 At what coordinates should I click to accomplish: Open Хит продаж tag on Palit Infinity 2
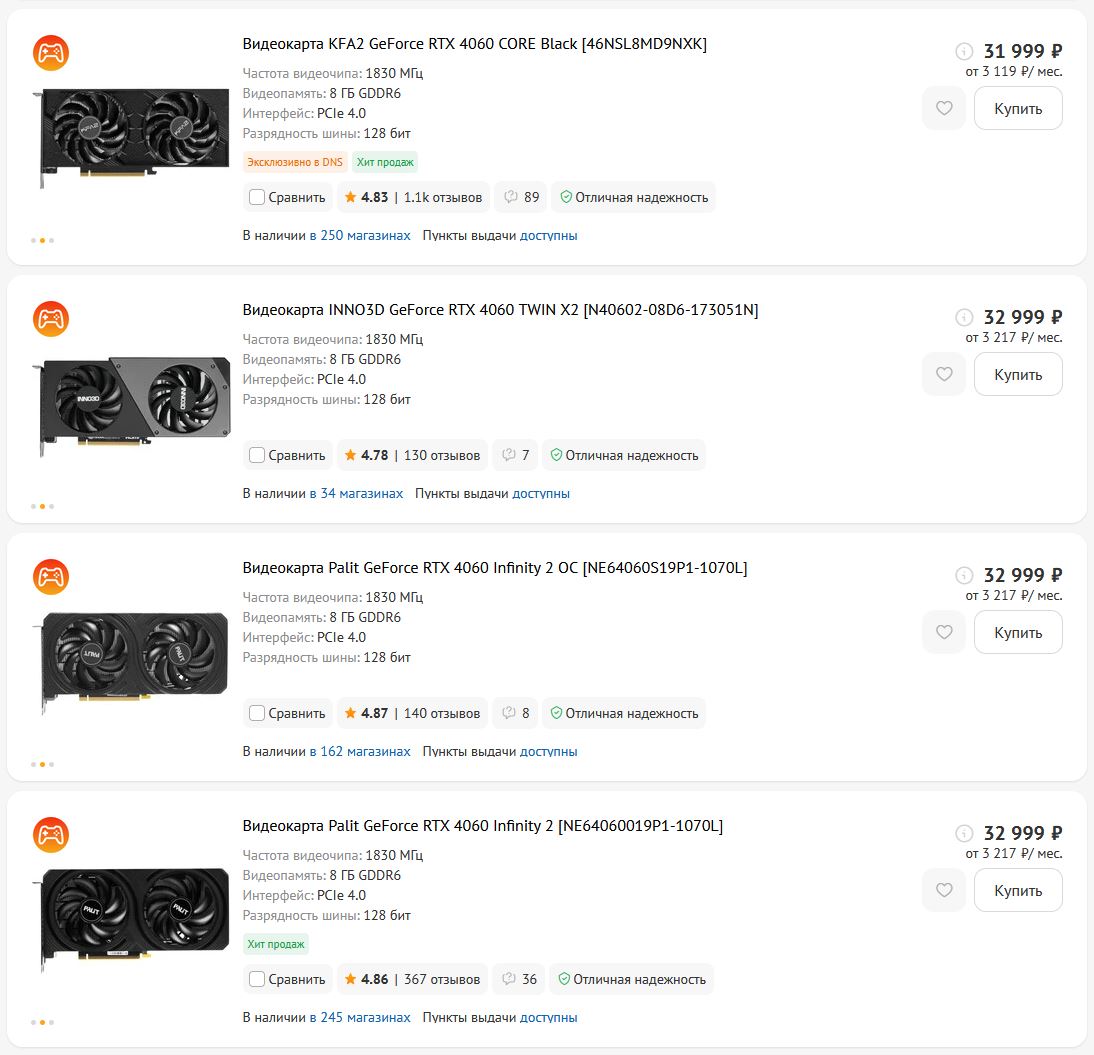(276, 944)
